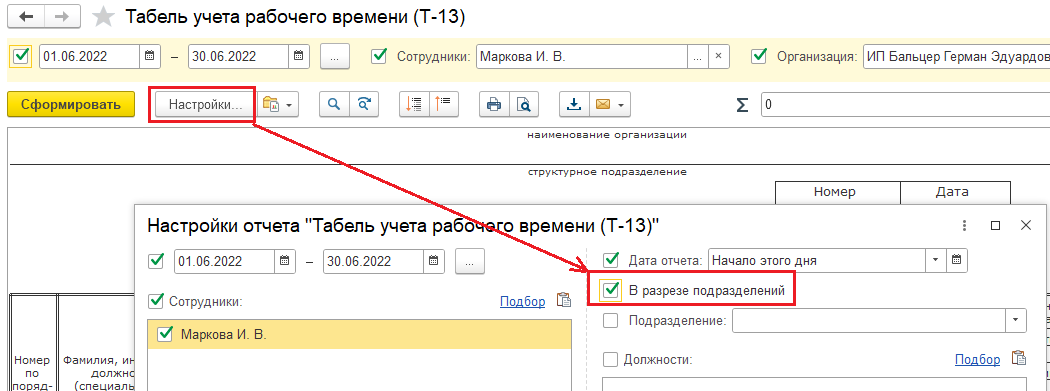The height and width of the screenshot is (391, 1050).
Task: Toggle the Подразделение checkbox
Action: tap(611, 321)
